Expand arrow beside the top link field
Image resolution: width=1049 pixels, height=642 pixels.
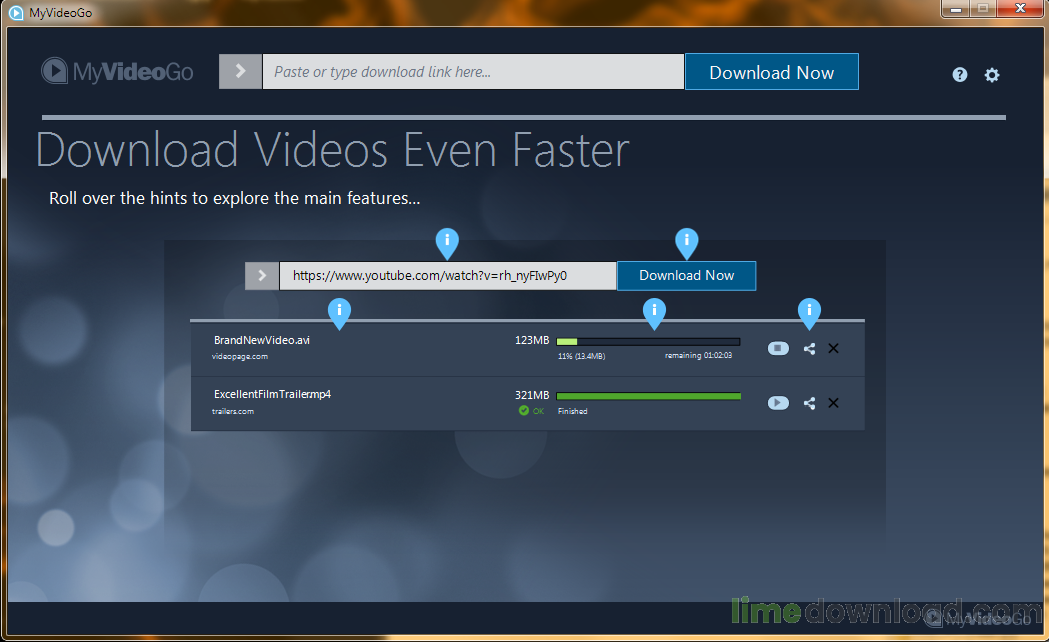[x=240, y=71]
